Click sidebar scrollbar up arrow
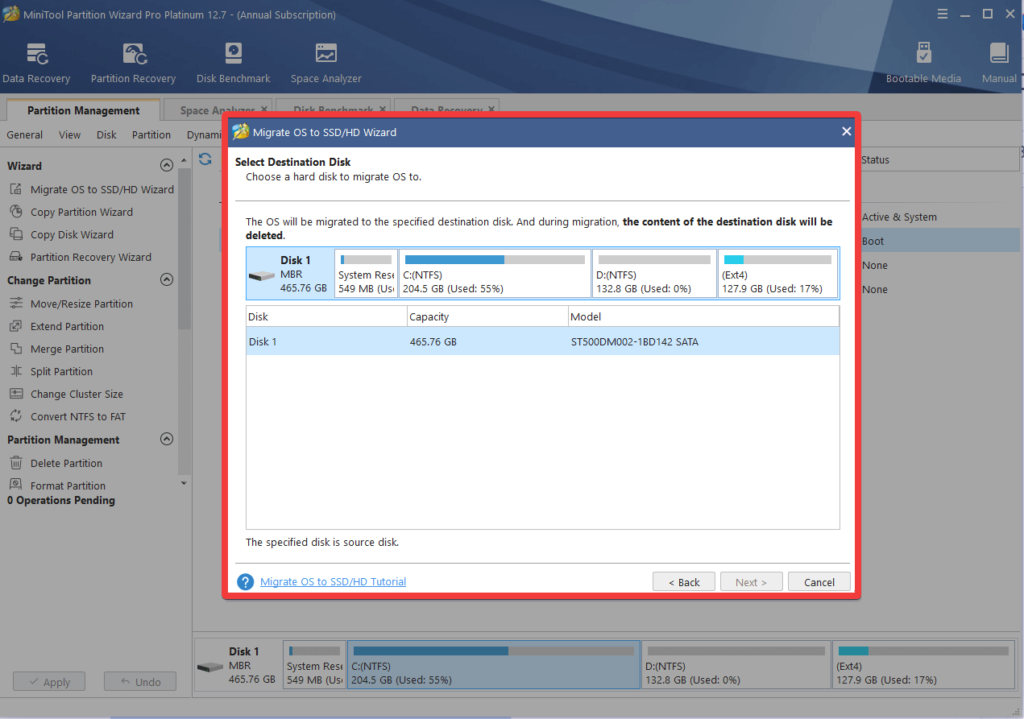Image resolution: width=1024 pixels, height=719 pixels. [x=184, y=160]
